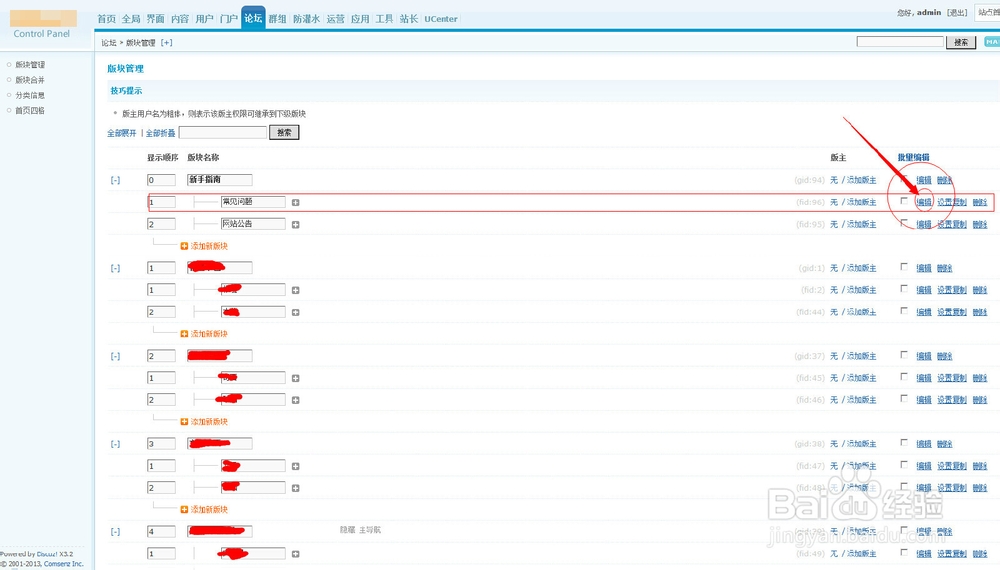This screenshot has height=570, width=1000.
Task: Click the 常见问题 name field
Action: pos(253,201)
